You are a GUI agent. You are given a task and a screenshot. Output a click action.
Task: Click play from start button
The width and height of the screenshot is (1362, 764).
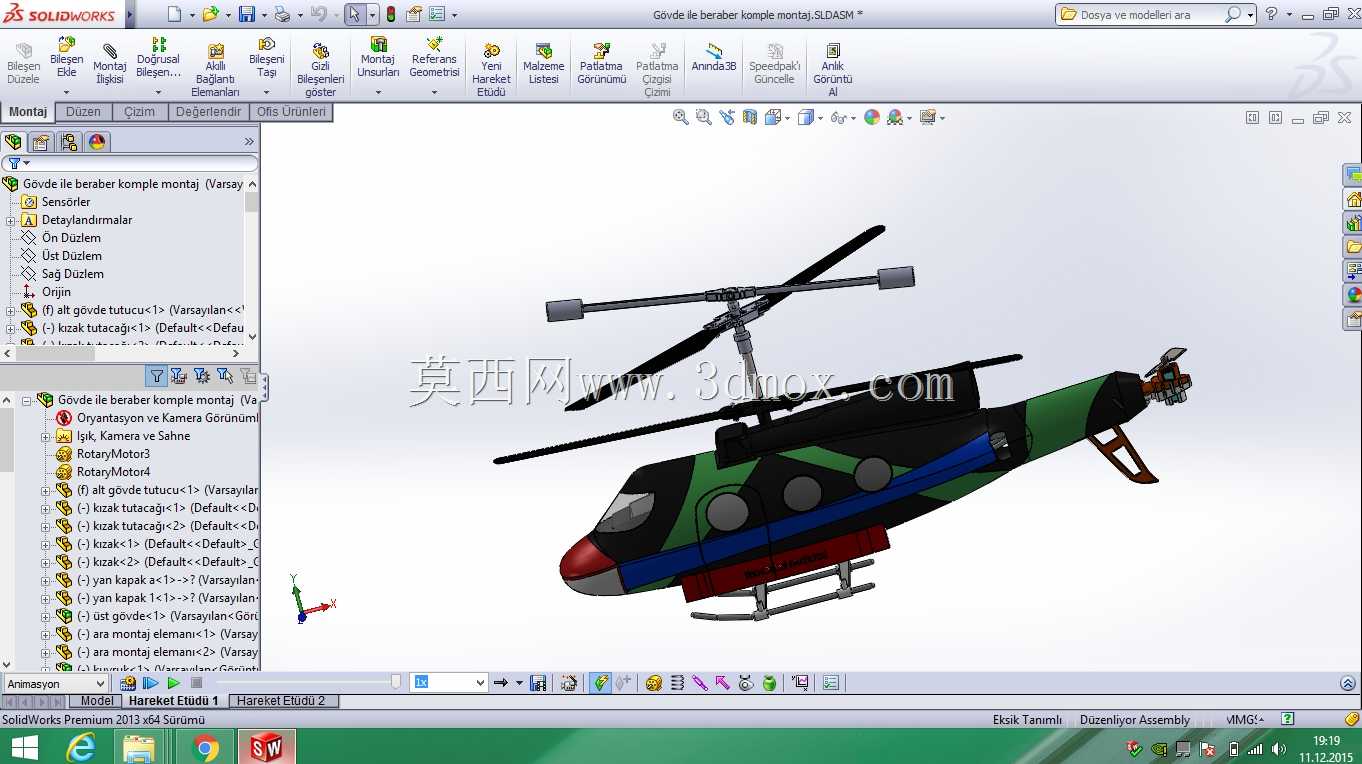click(151, 683)
